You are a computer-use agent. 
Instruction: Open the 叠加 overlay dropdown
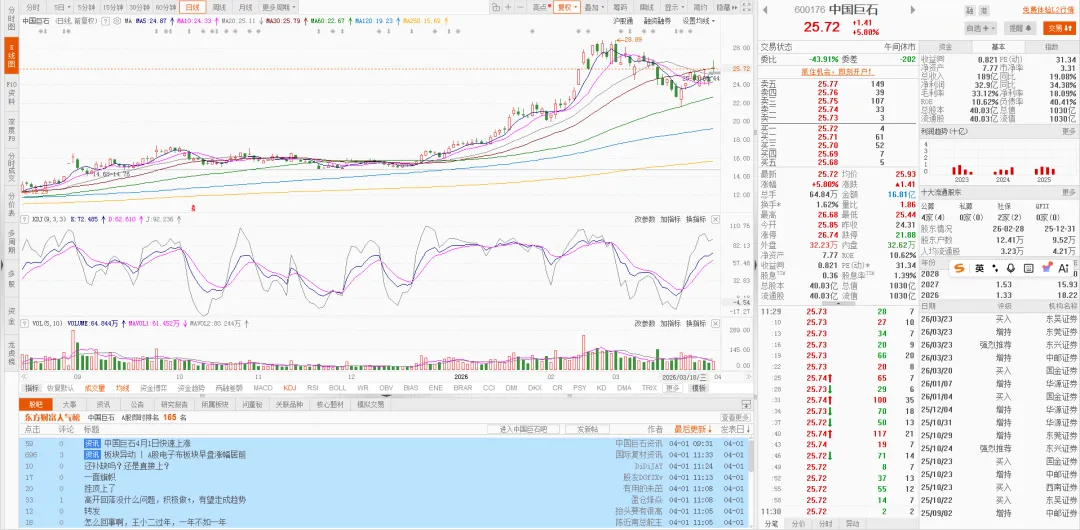coord(594,7)
